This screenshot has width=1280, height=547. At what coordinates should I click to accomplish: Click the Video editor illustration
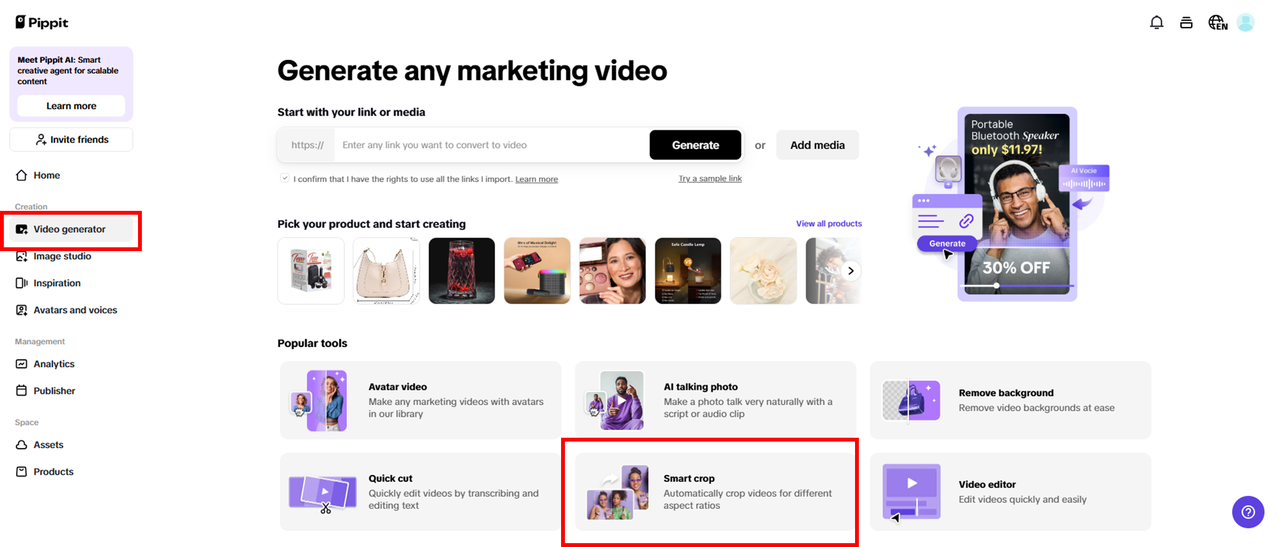point(911,492)
